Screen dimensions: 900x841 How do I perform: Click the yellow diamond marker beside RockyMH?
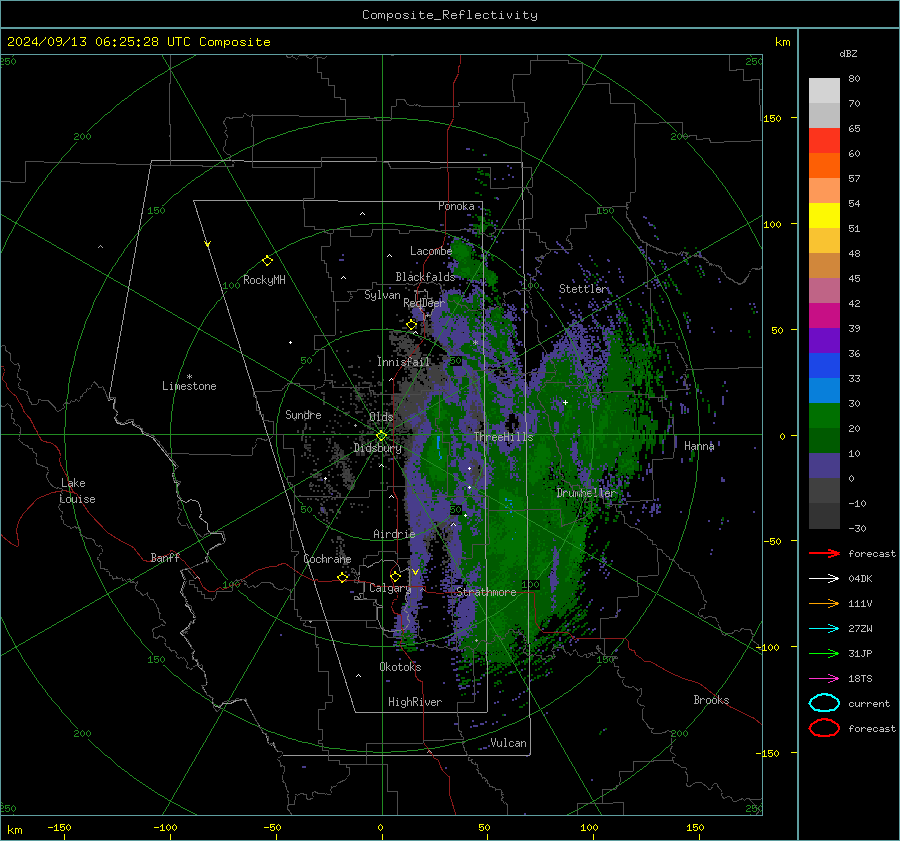[267, 261]
